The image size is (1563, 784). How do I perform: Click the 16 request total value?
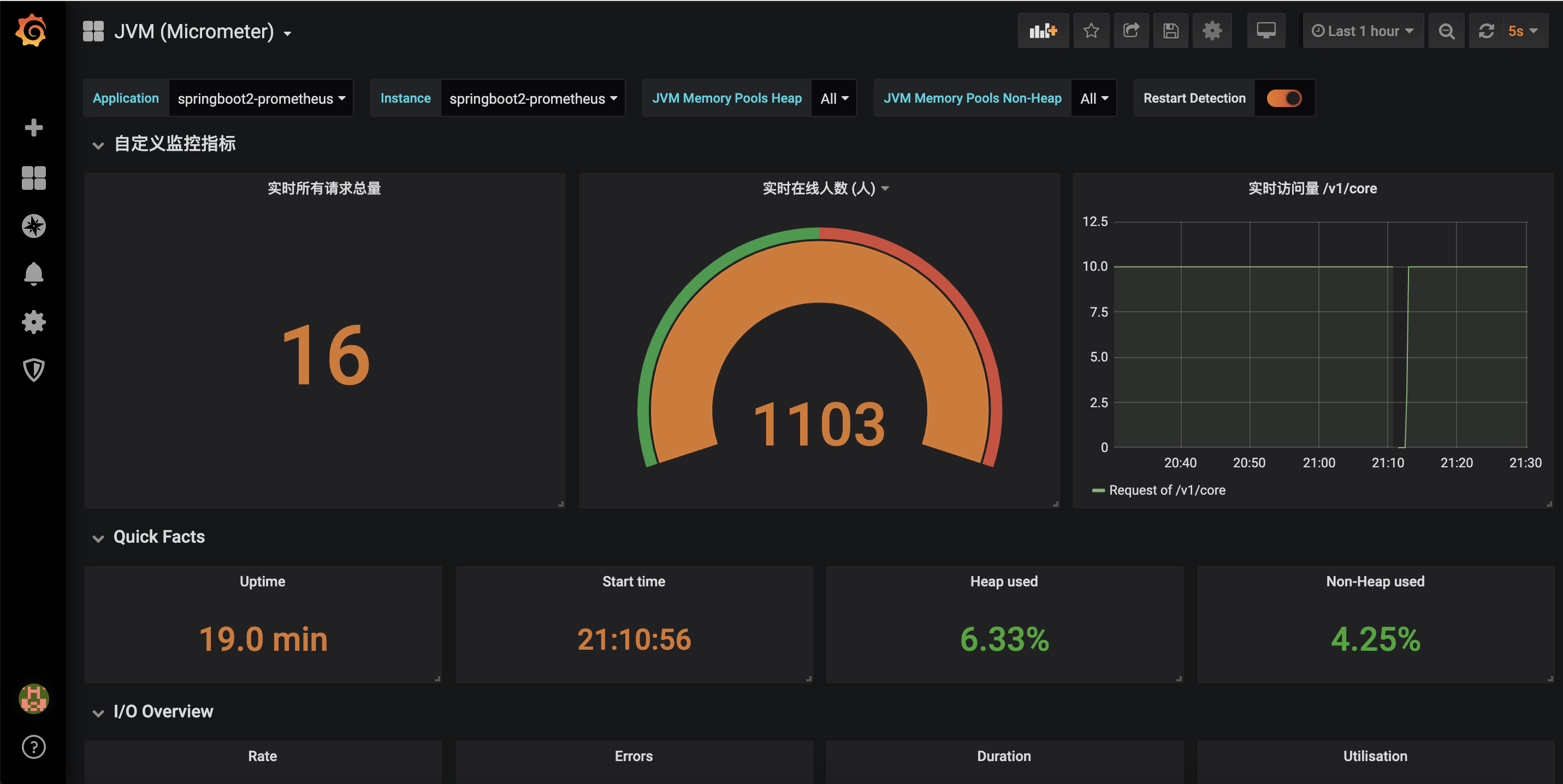point(326,355)
